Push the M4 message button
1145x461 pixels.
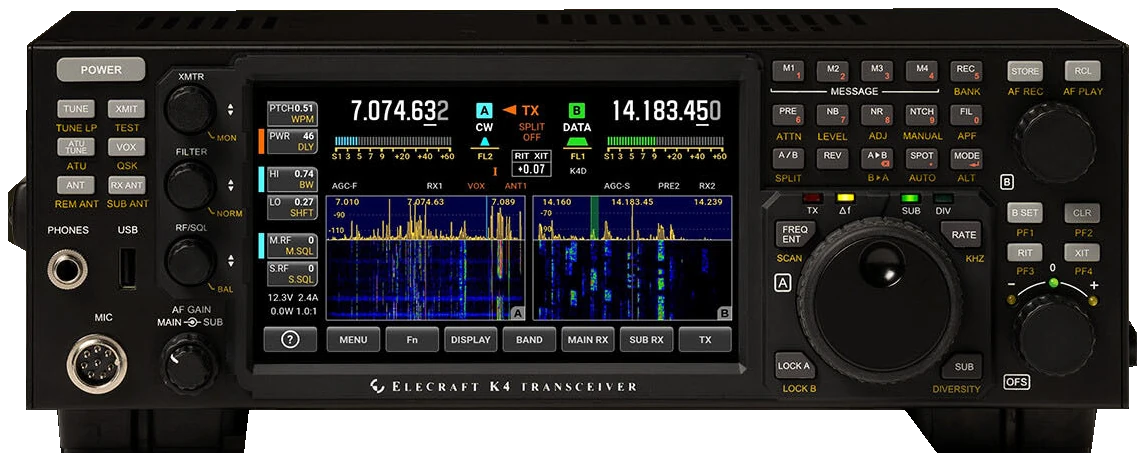tap(922, 71)
